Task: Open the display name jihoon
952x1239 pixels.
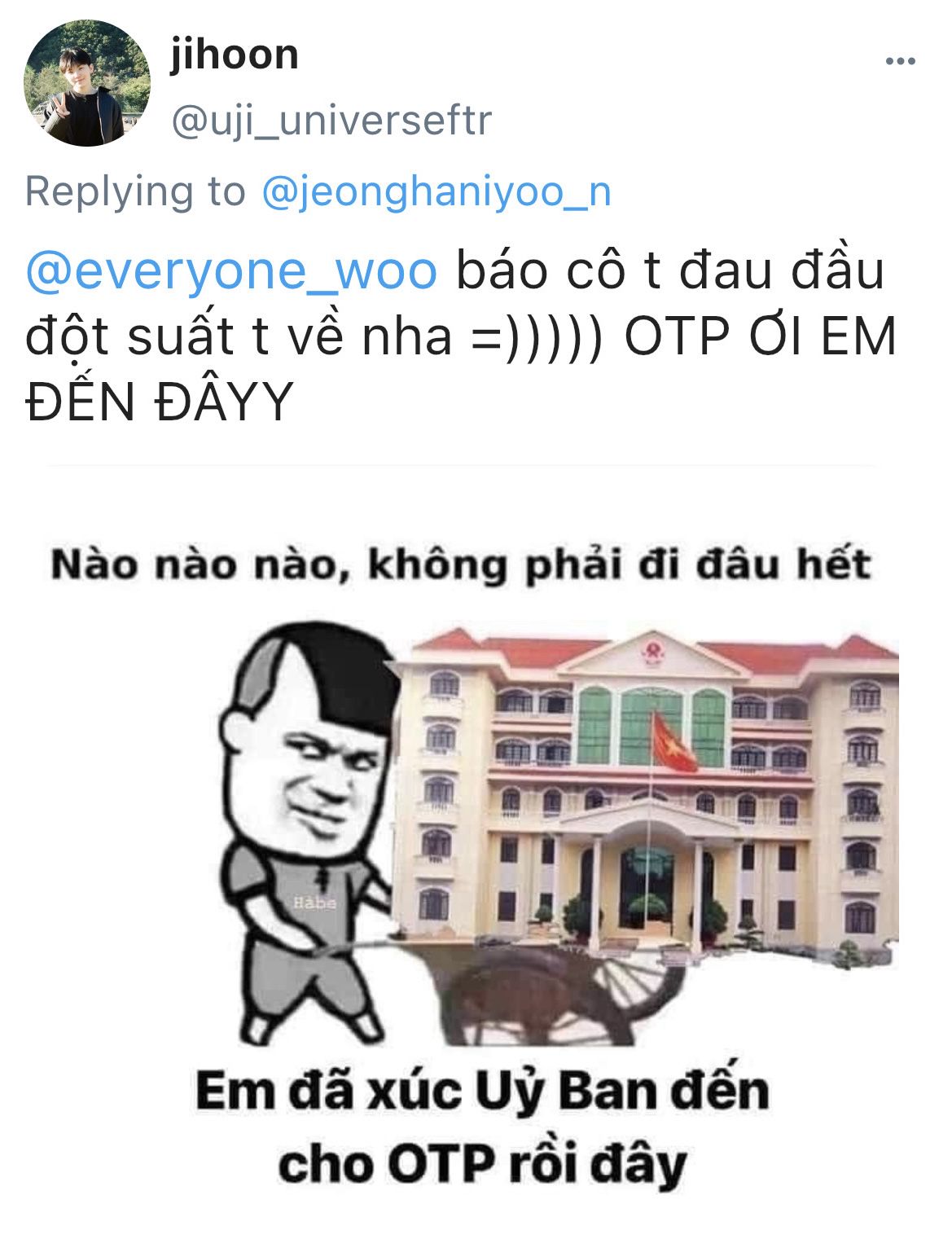Action: coord(235,55)
